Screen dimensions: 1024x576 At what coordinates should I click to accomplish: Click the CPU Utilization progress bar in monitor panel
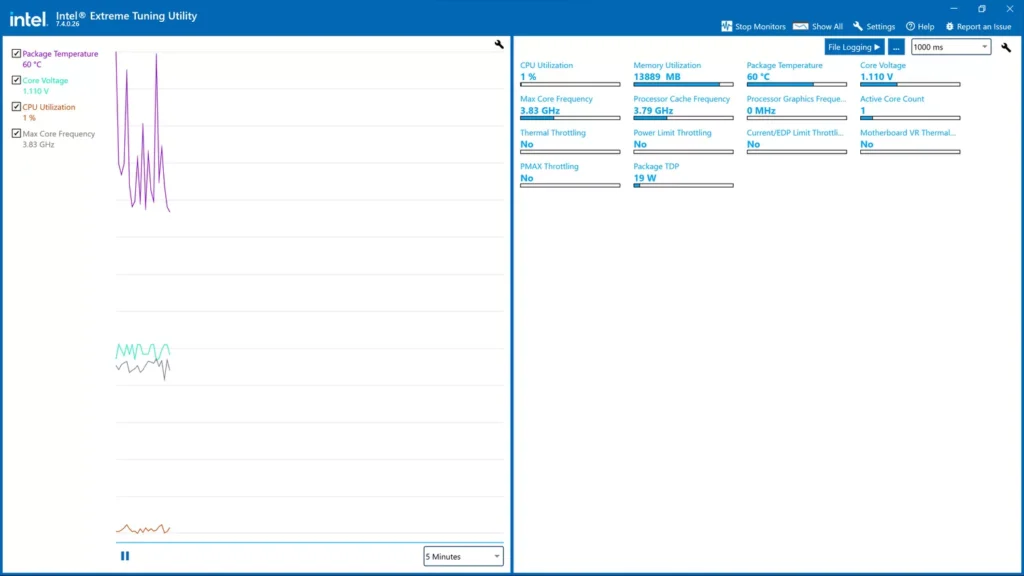(570, 84)
